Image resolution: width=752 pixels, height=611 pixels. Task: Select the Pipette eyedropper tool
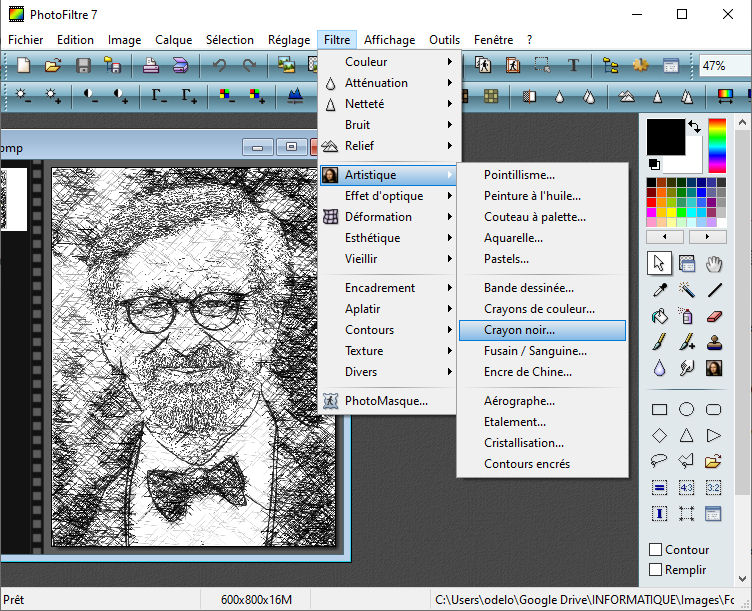pos(659,290)
